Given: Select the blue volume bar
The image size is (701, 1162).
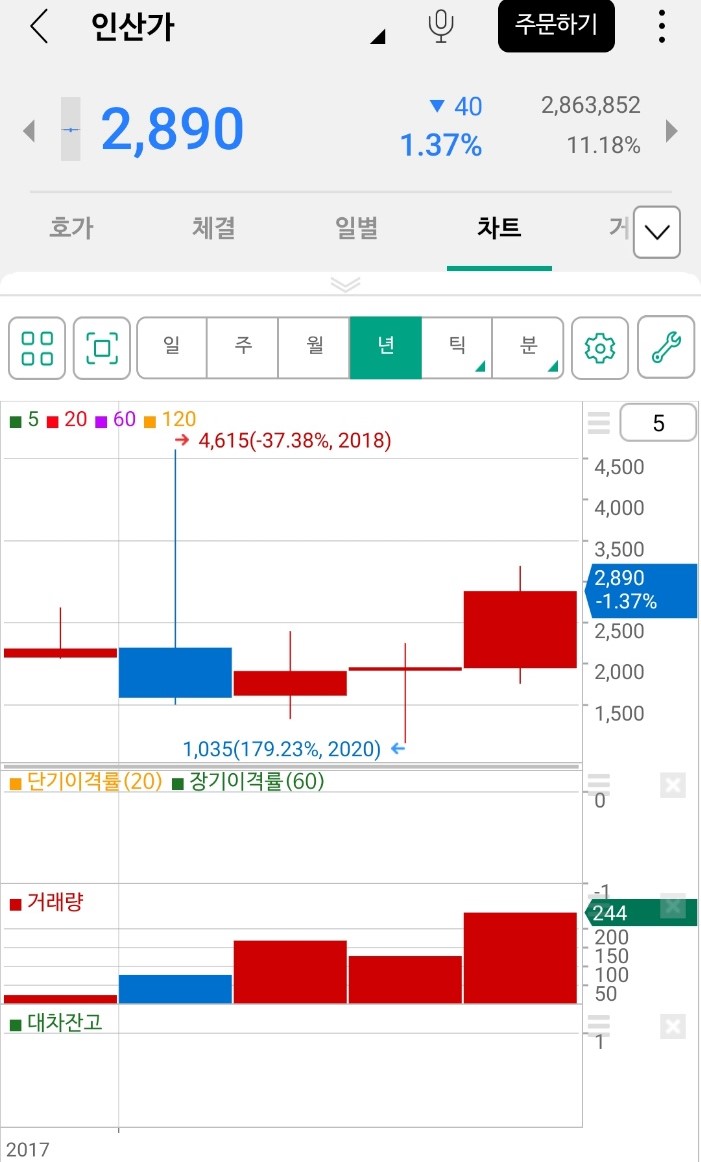Looking at the screenshot, I should 176,989.
